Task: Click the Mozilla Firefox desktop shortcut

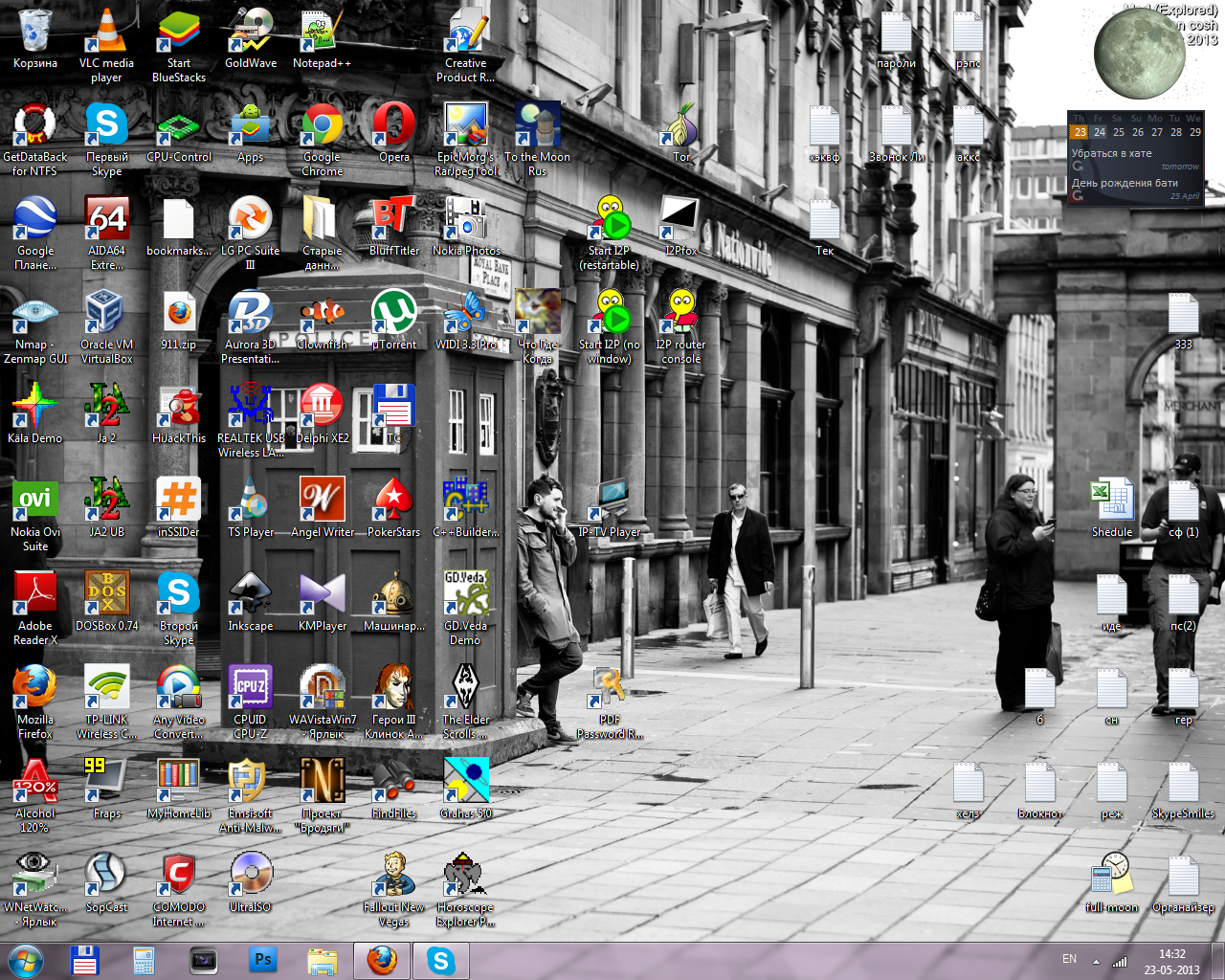Action: click(x=35, y=702)
